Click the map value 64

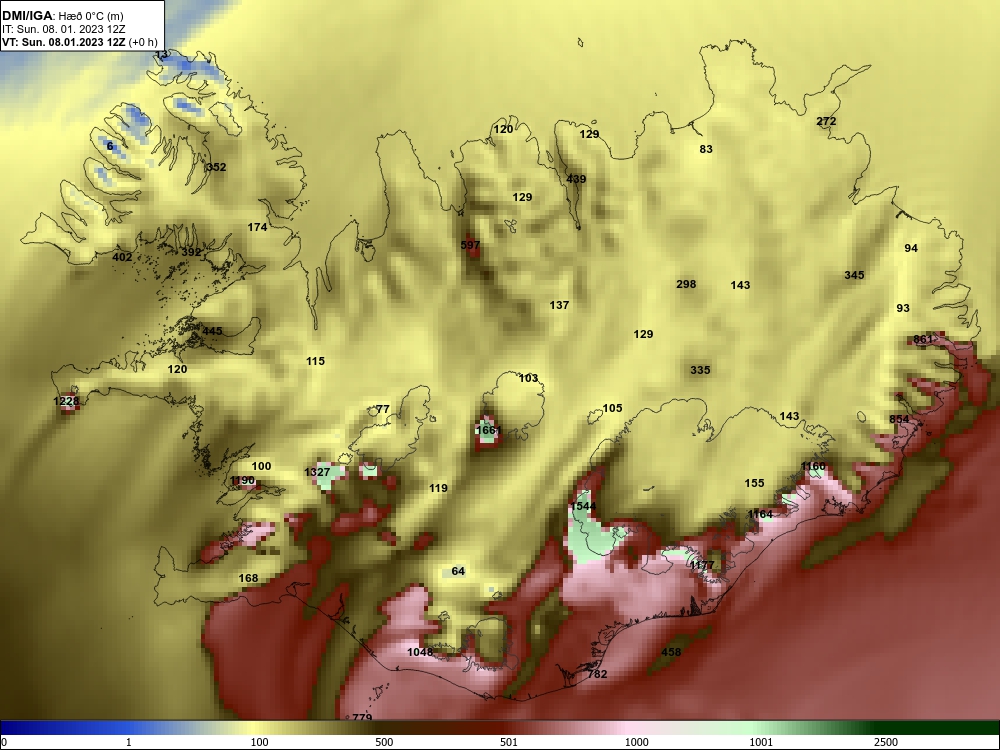pos(459,571)
